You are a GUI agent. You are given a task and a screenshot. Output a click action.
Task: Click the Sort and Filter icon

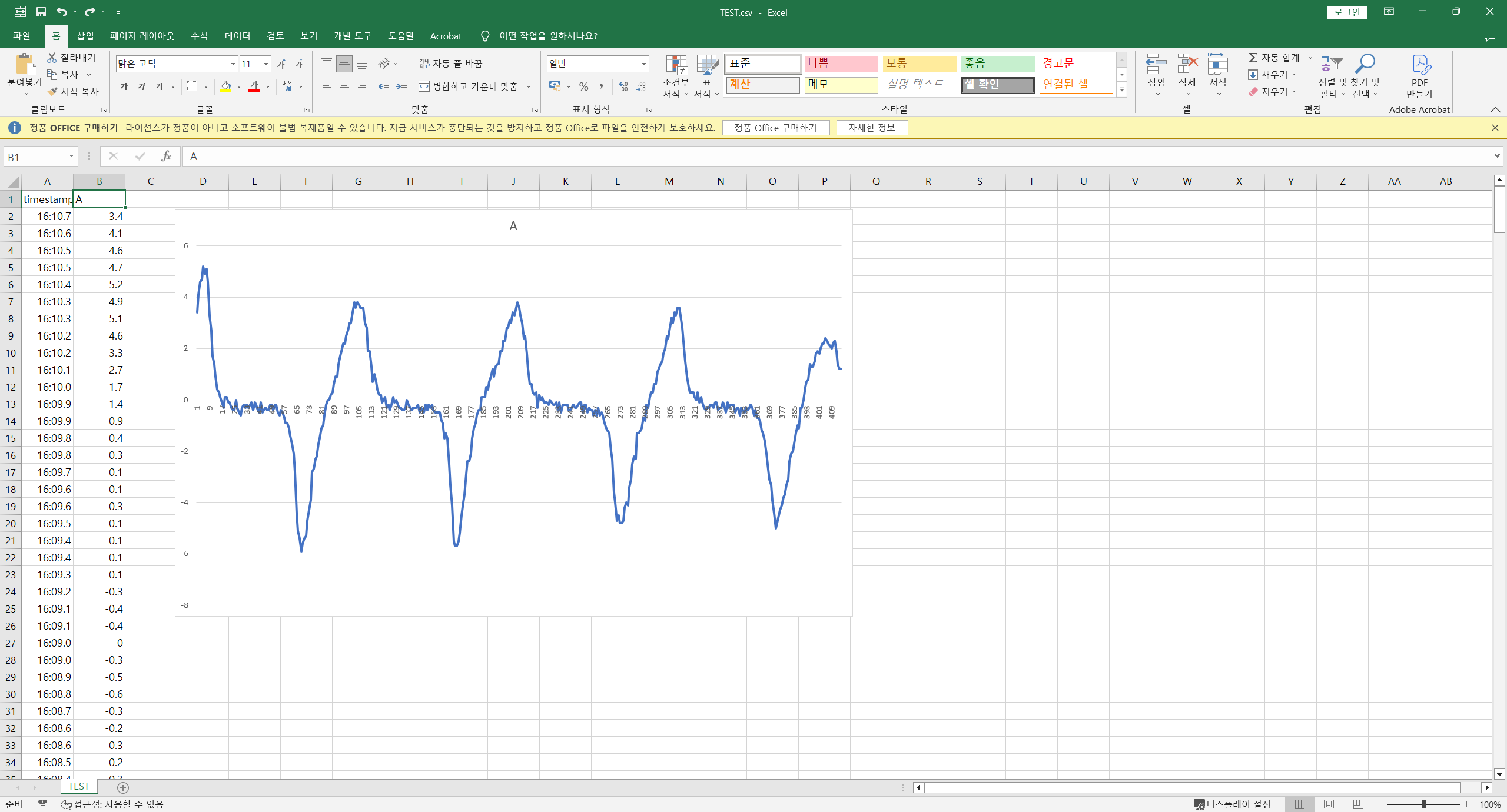click(1331, 64)
